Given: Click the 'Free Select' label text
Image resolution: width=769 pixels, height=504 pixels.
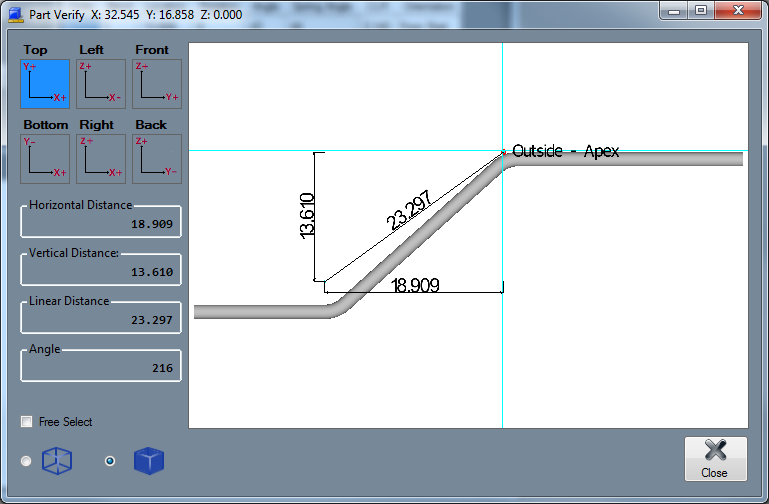Looking at the screenshot, I should [x=65, y=422].
